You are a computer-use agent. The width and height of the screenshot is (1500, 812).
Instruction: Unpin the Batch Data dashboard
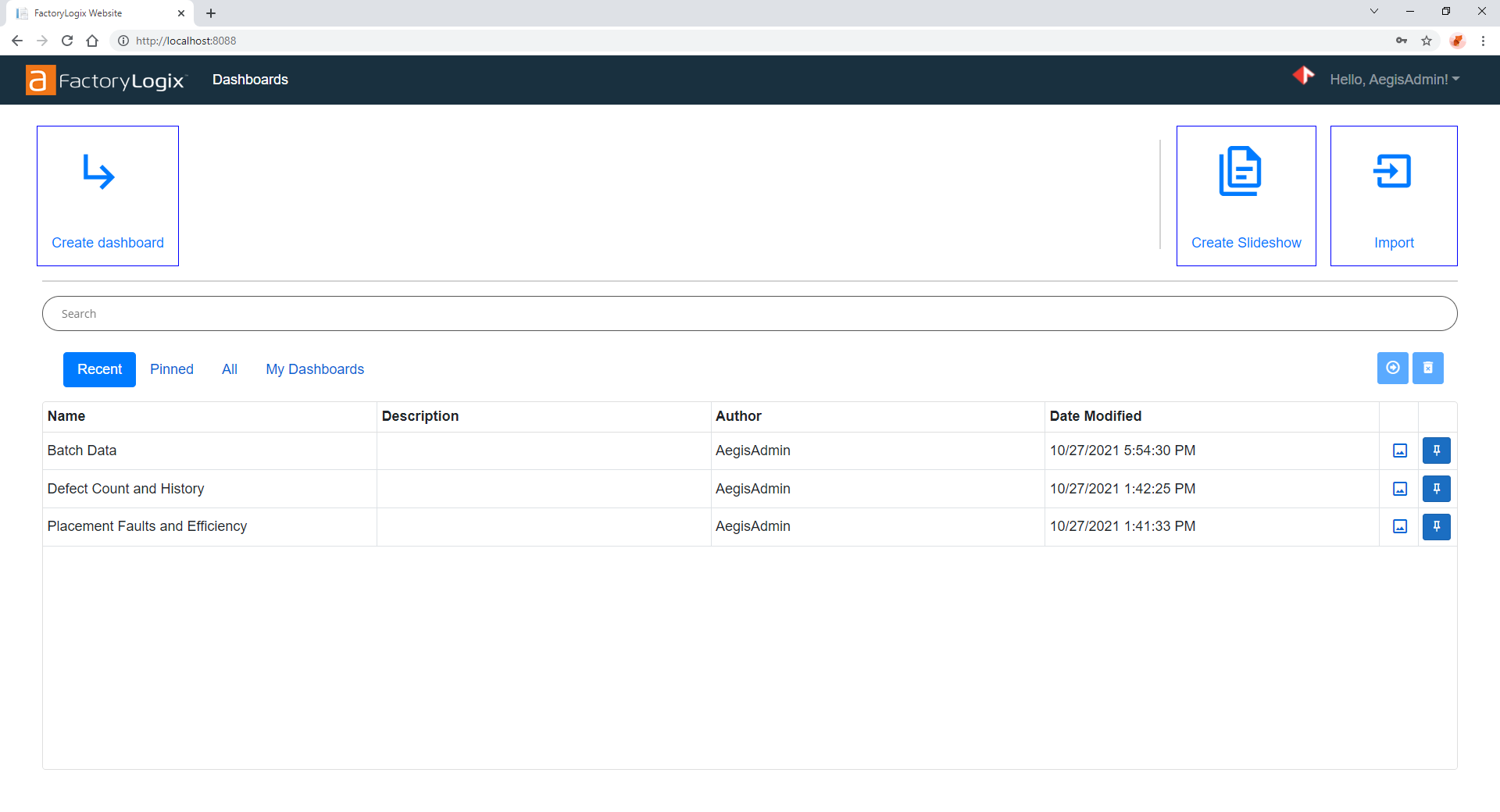(x=1436, y=451)
